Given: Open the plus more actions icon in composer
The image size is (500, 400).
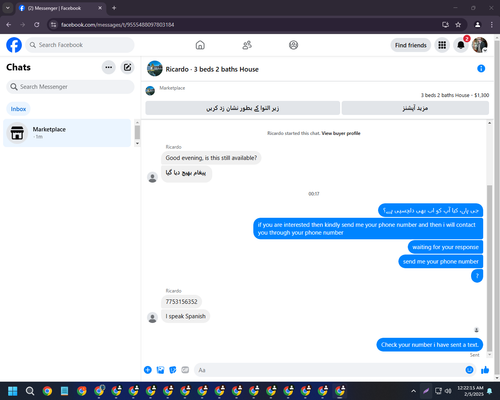Looking at the screenshot, I should 148,370.
